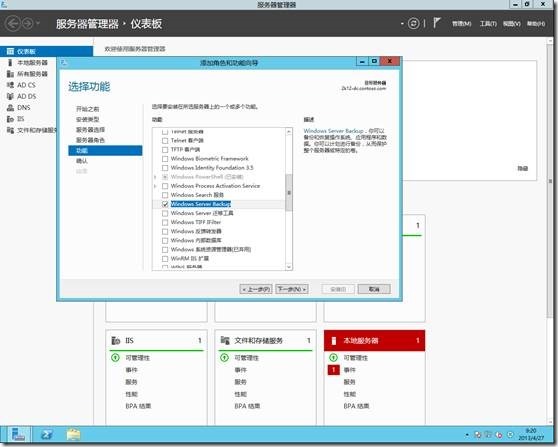Click the 隐藏 hide link in welcome panel
Screen dimensions: 558x447
tap(522, 168)
